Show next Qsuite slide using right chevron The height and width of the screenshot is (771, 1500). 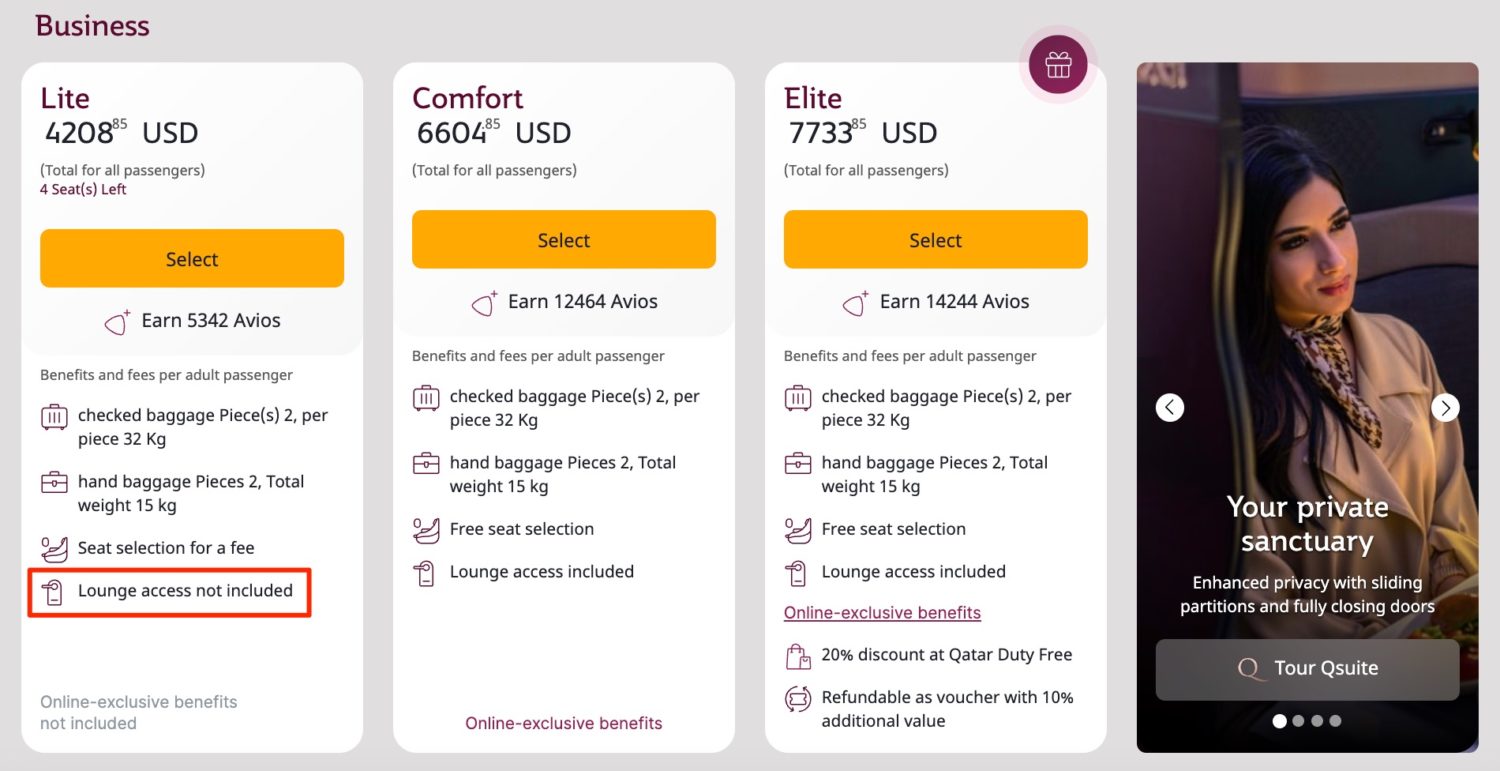1444,407
